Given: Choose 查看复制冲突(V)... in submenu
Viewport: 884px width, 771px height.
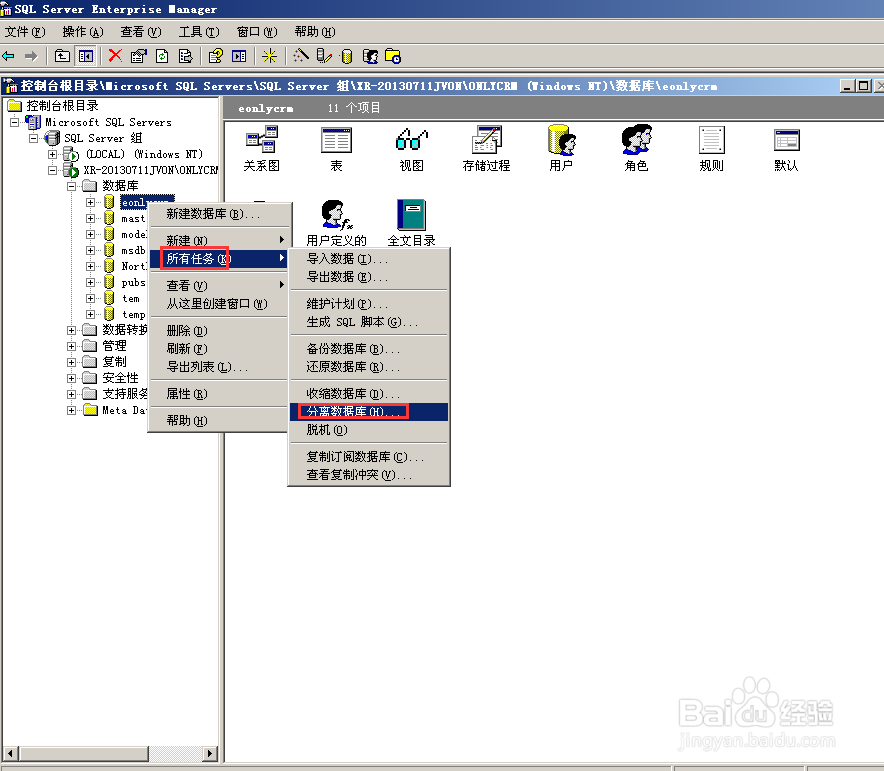Looking at the screenshot, I should [x=369, y=475].
